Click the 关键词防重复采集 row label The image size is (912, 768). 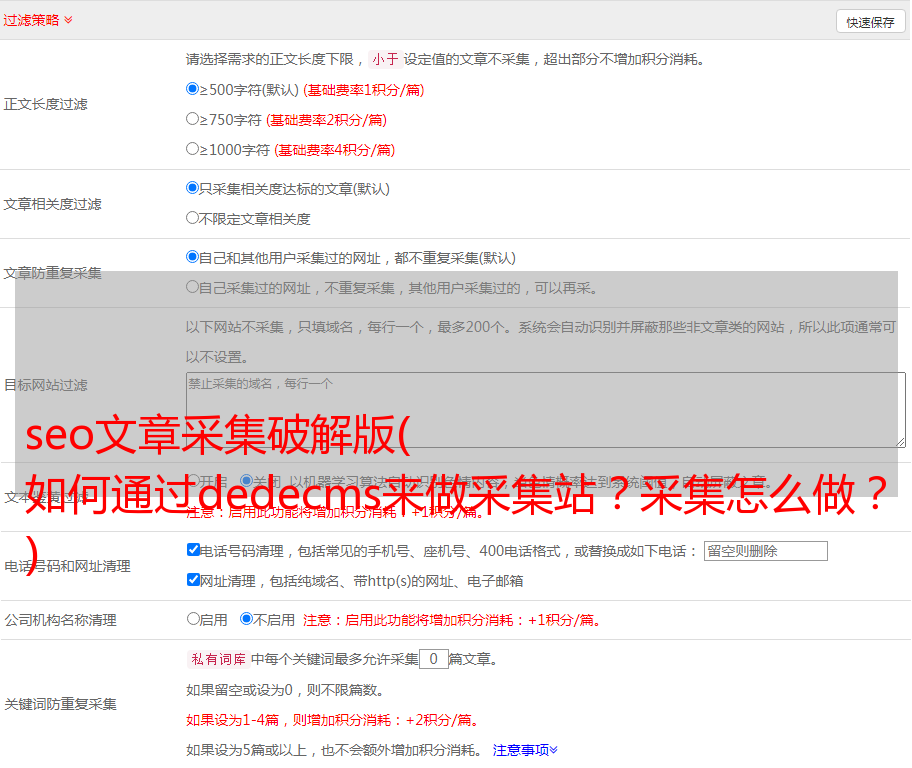pos(60,705)
